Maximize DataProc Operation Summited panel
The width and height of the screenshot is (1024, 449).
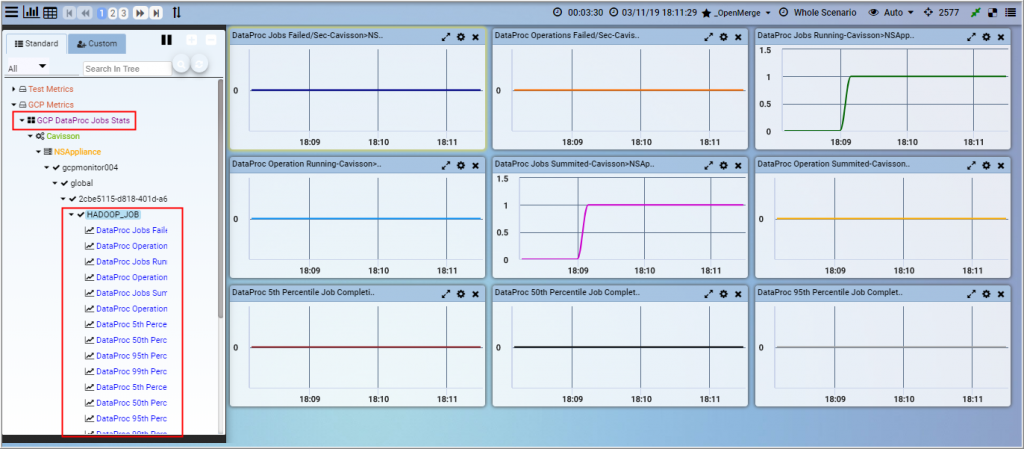tap(971, 166)
